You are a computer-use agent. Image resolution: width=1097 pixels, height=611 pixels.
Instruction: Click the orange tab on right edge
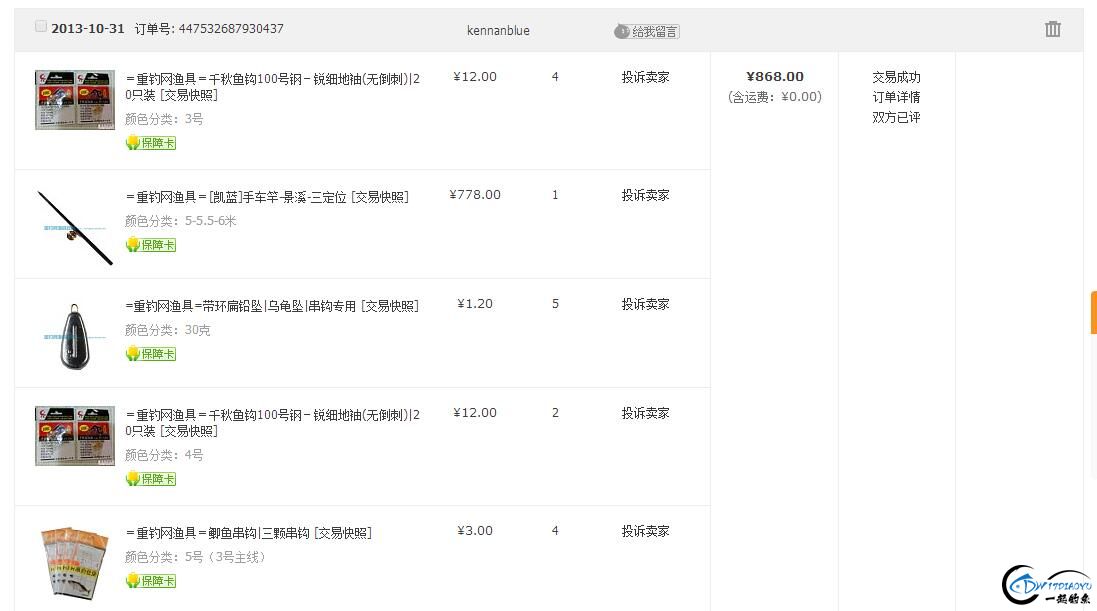tap(1094, 313)
